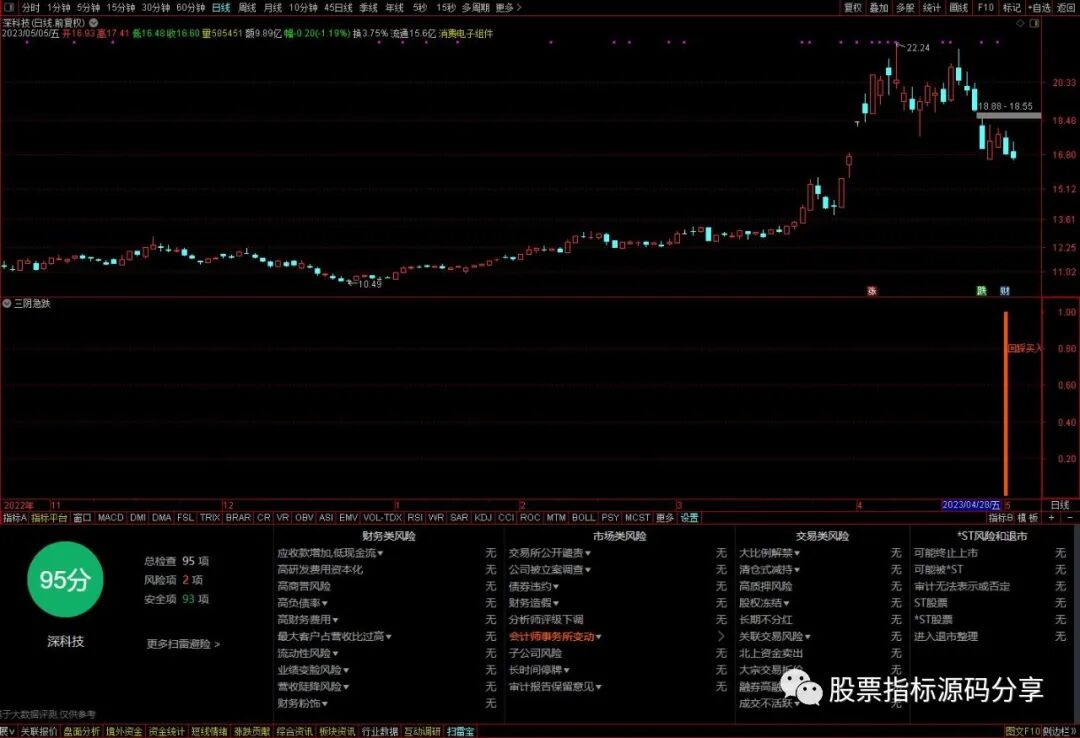Expand the 股权冻结 risk item
The image size is (1080, 738).
pyautogui.click(x=765, y=603)
